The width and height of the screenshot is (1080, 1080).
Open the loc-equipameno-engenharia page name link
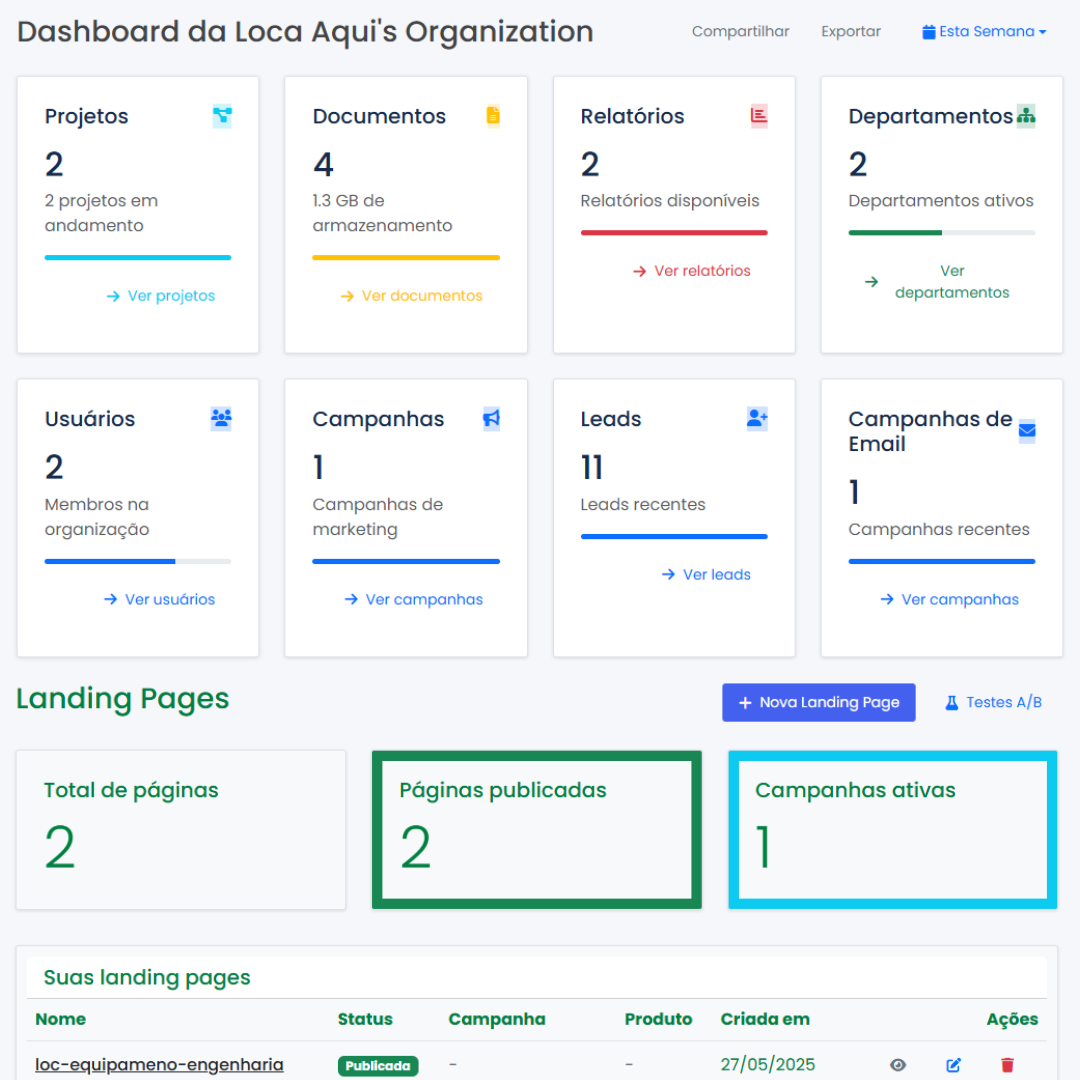(x=159, y=1065)
